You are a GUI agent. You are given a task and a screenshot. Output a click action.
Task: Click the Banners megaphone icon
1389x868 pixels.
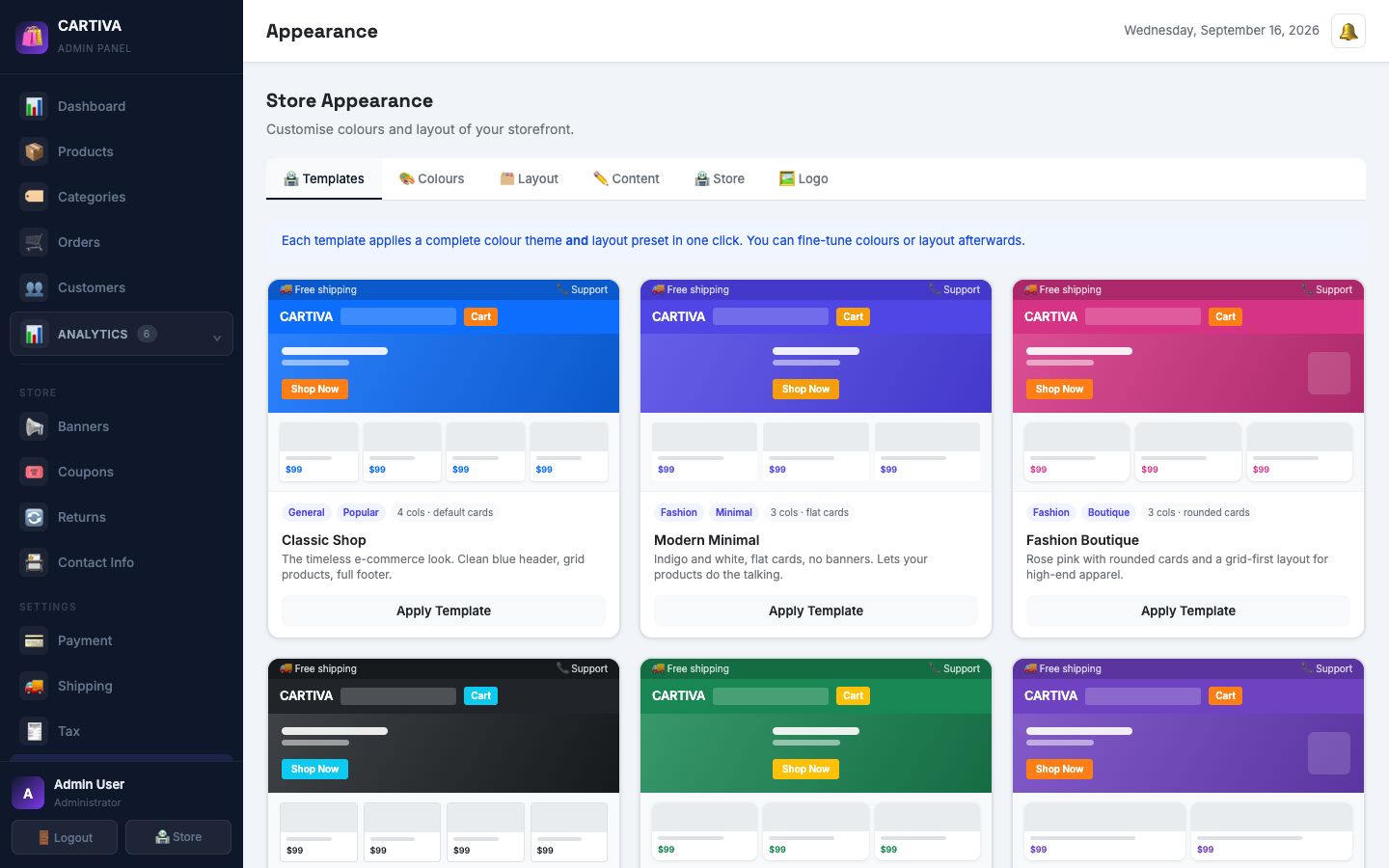pyautogui.click(x=34, y=426)
